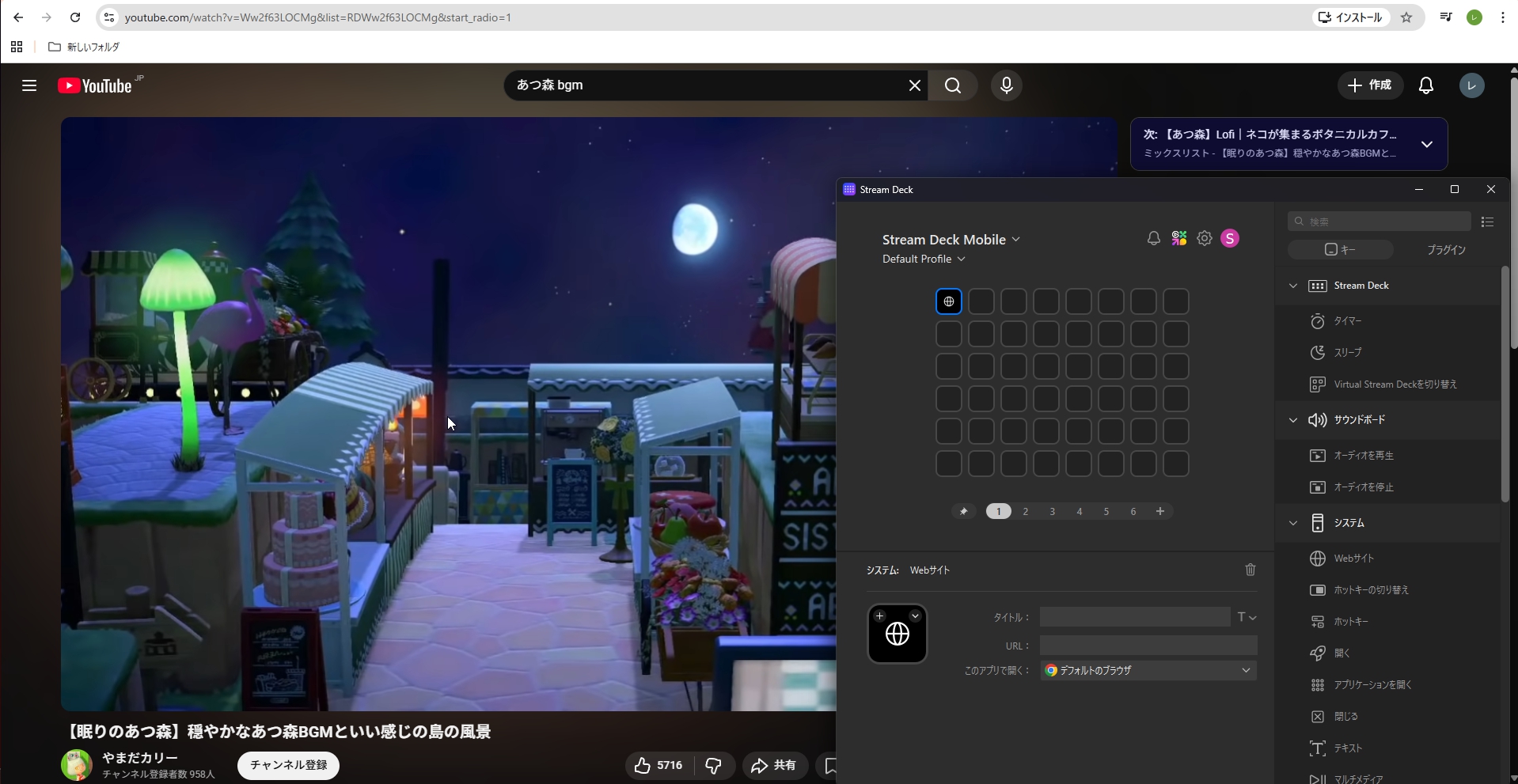Select the Webサイト action in System list
The image size is (1518, 784).
point(1353,559)
